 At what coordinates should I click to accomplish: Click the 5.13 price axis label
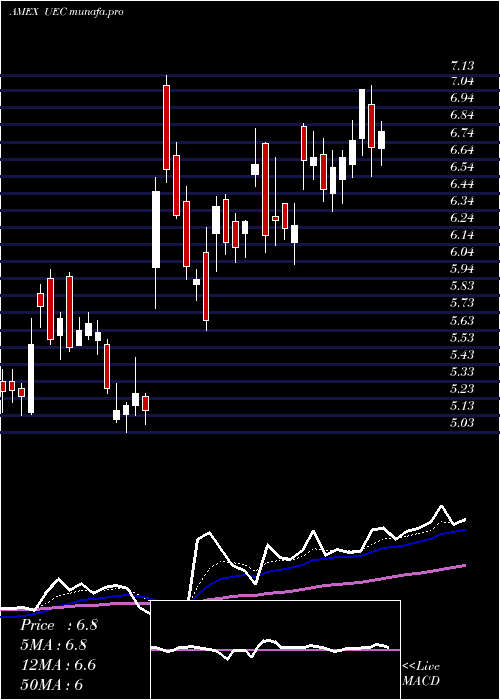(x=462, y=405)
